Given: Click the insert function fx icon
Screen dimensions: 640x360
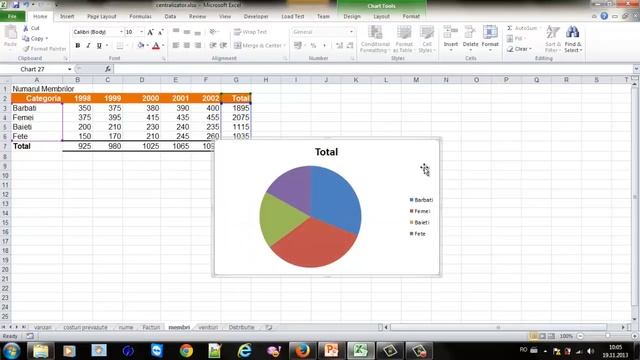Looking at the screenshot, I should (x=108, y=69).
